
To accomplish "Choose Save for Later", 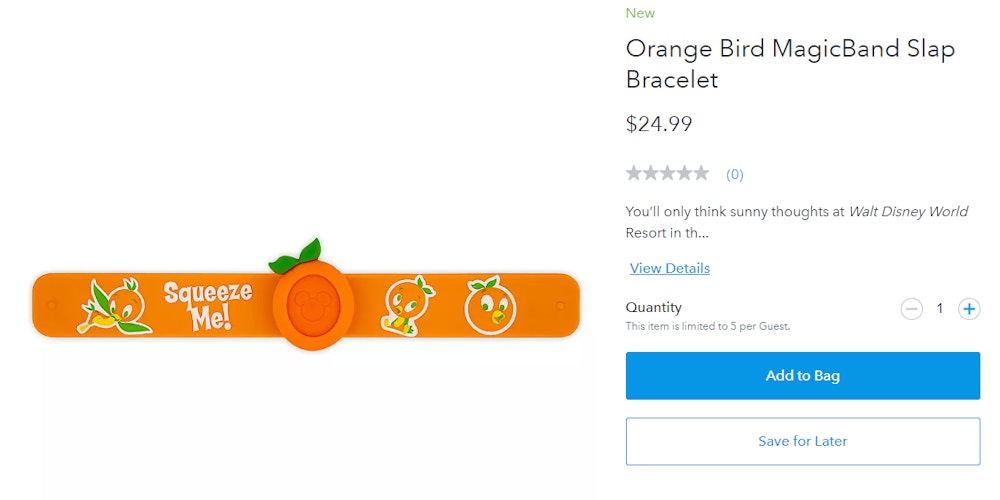I will [x=802, y=441].
